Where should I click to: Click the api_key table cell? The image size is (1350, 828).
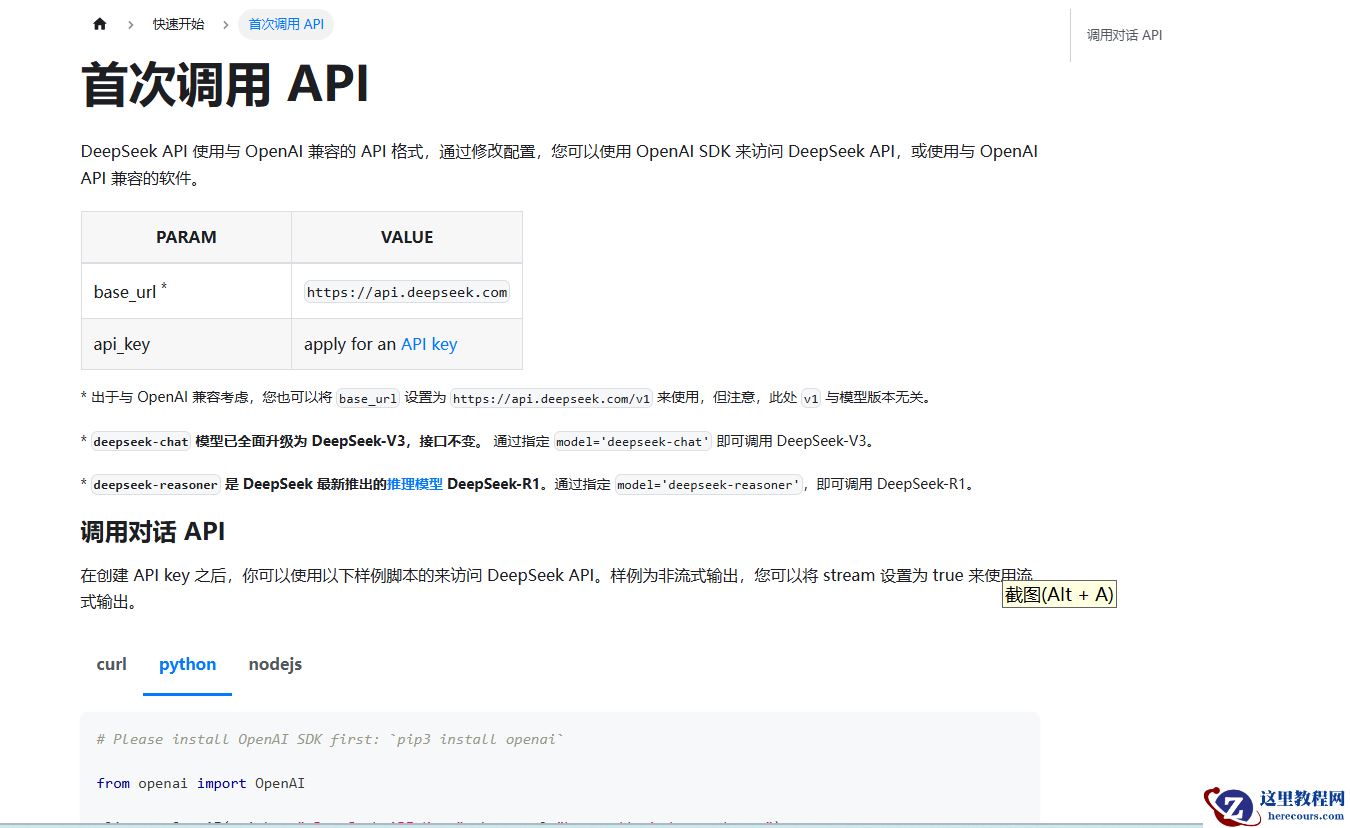coord(186,344)
